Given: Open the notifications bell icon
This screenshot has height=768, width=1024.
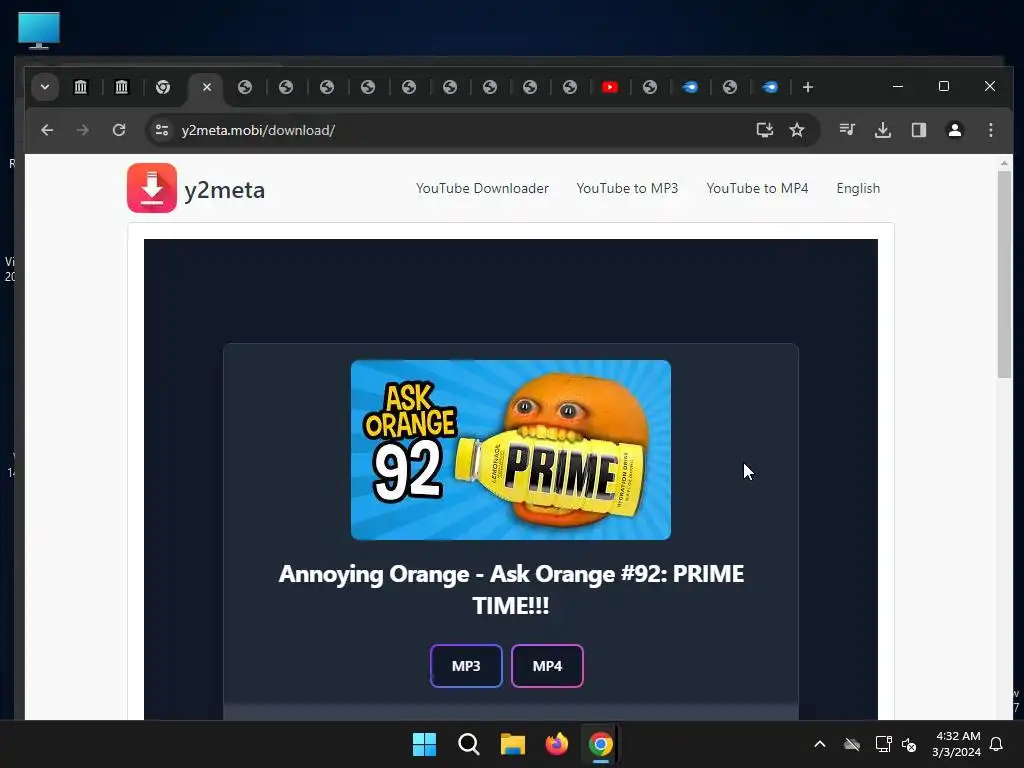Looking at the screenshot, I should point(996,744).
